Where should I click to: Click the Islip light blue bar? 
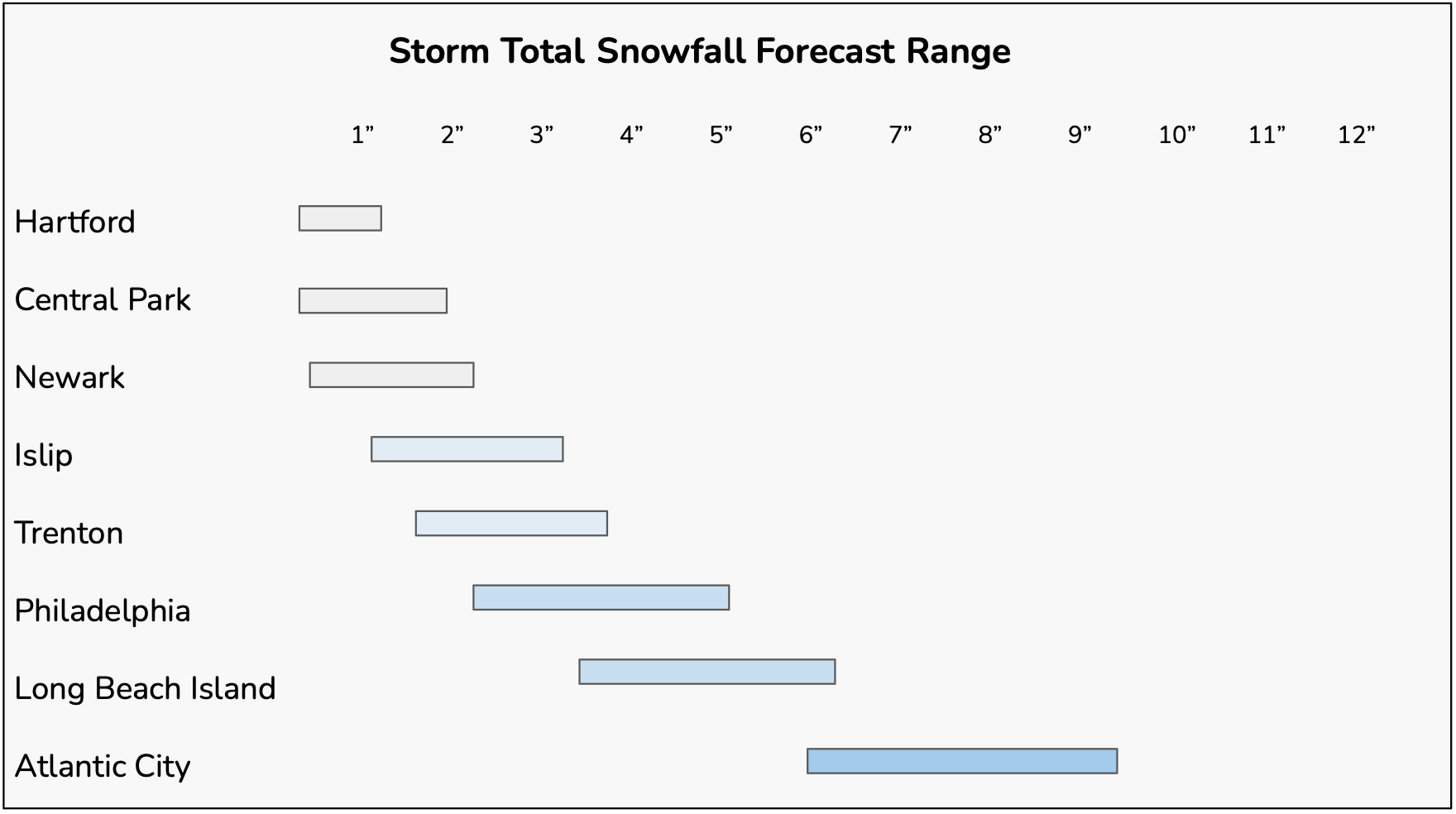pyautogui.click(x=467, y=449)
